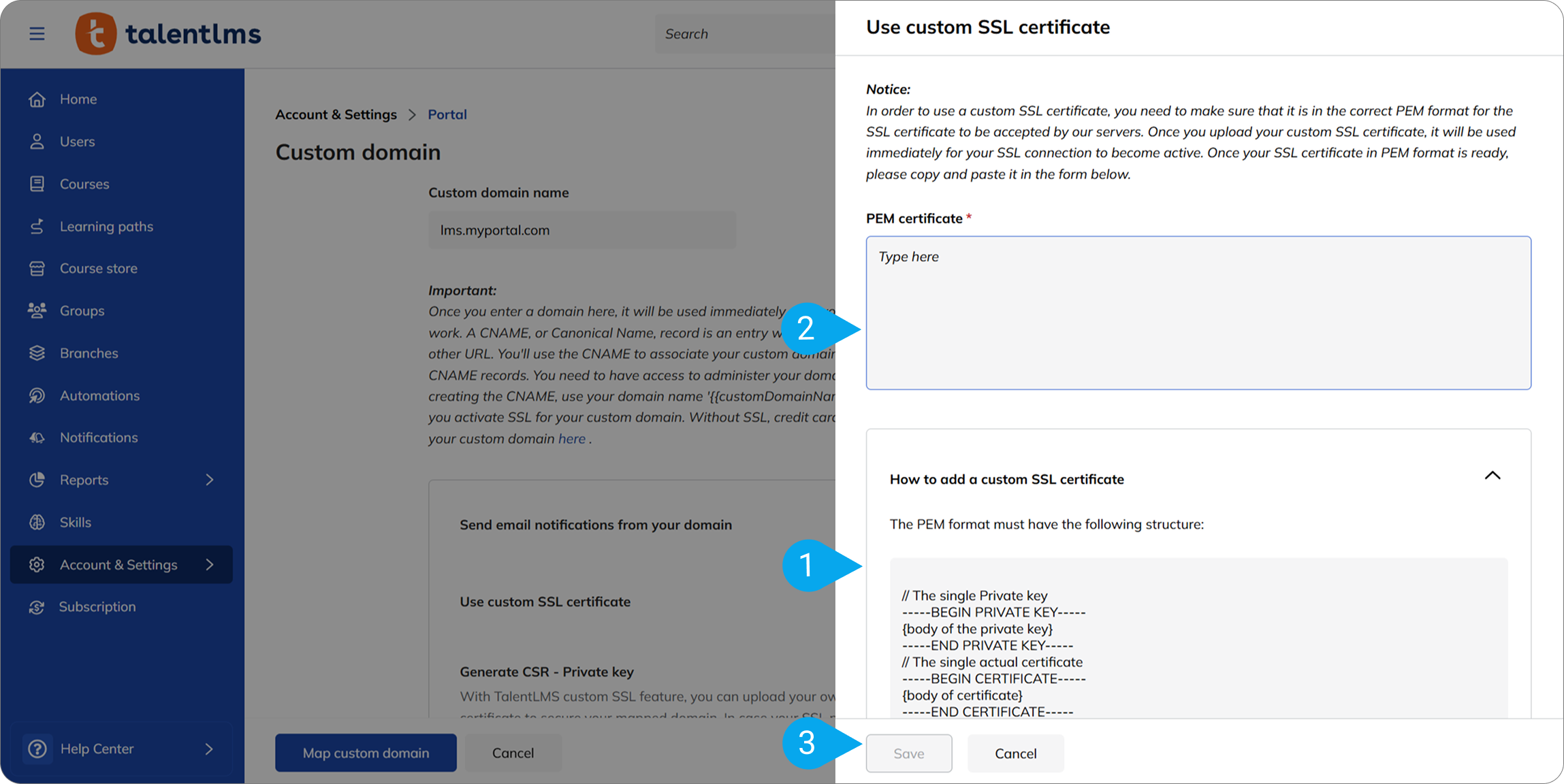Click the Branches layers icon
This screenshot has width=1564, height=784.
click(x=37, y=353)
